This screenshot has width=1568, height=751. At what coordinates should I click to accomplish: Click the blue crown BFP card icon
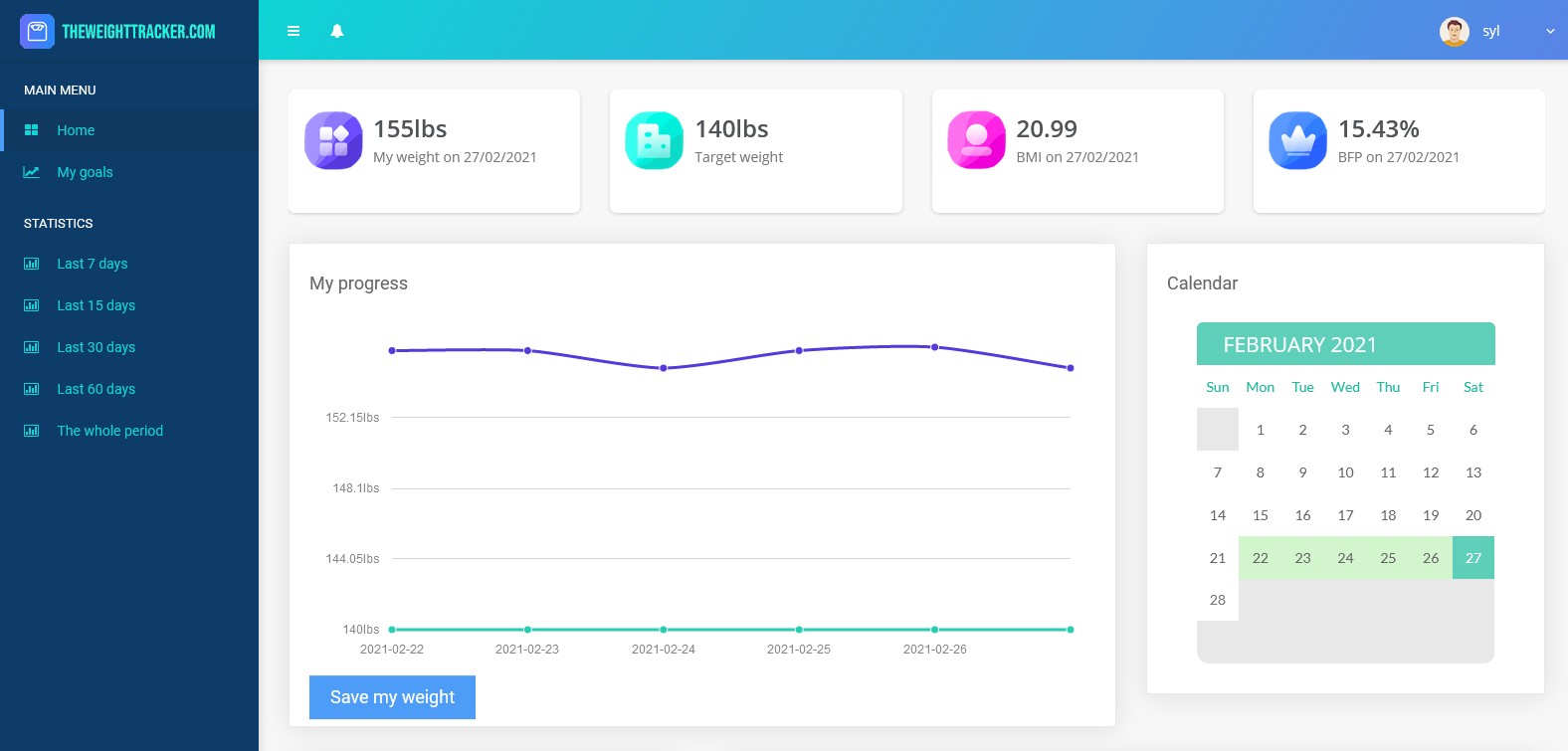coord(1297,140)
